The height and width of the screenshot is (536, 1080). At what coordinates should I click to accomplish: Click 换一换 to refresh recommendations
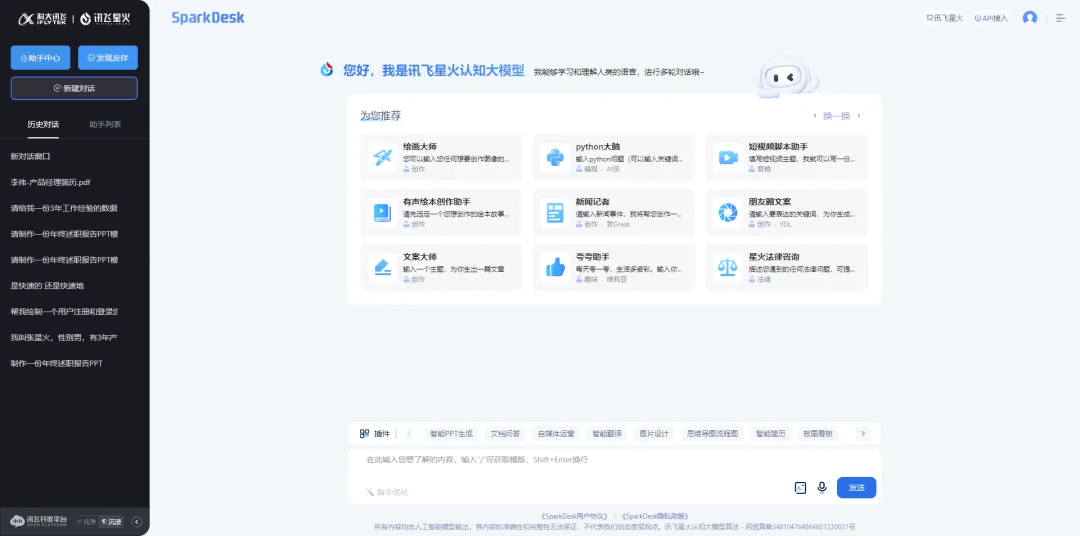coord(836,116)
